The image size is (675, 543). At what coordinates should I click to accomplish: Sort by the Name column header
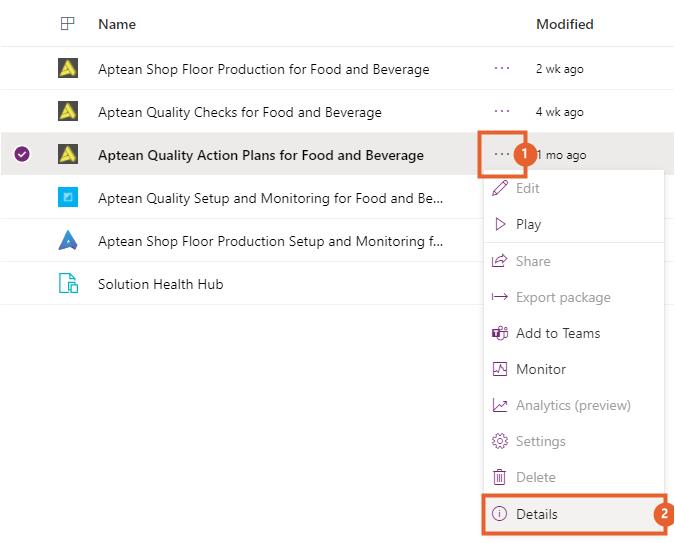click(x=117, y=24)
